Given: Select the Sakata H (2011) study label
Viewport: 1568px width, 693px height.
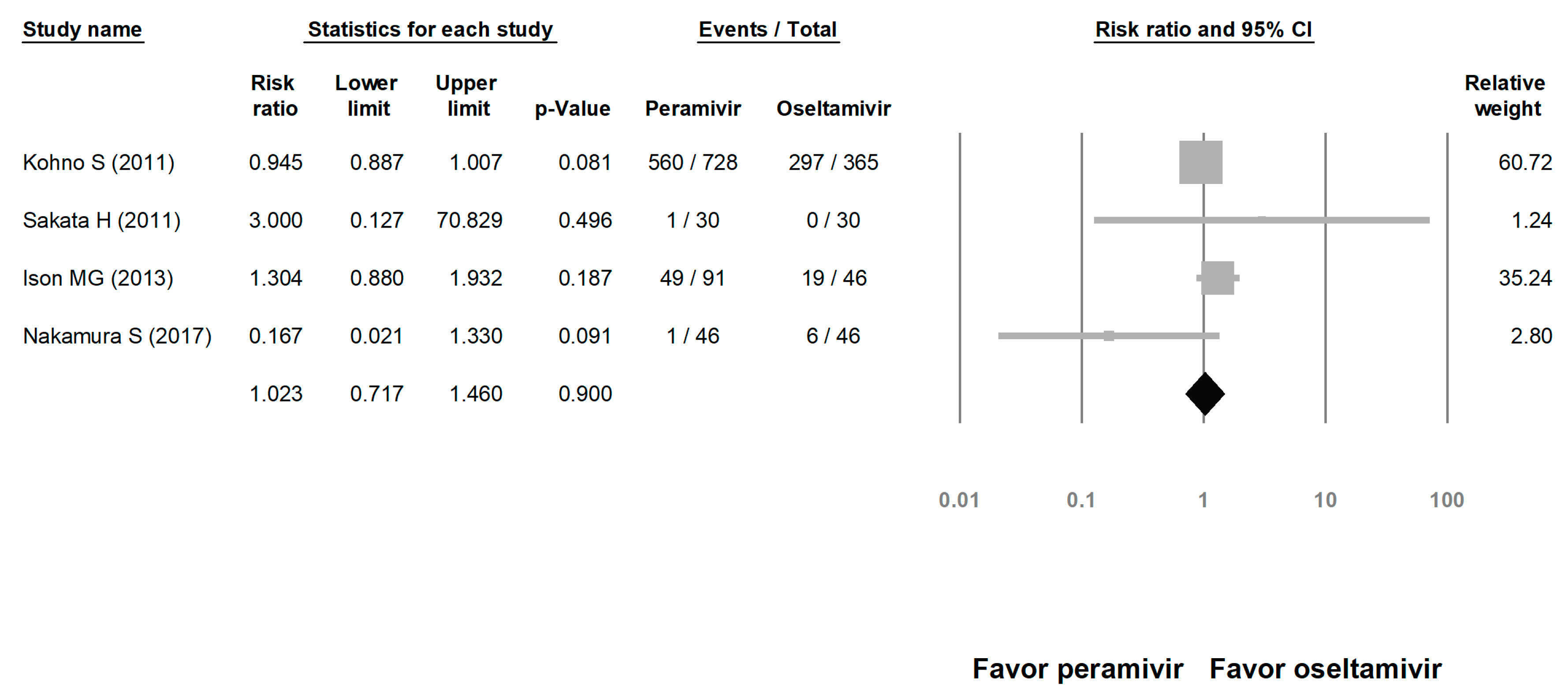Looking at the screenshot, I should [102, 221].
